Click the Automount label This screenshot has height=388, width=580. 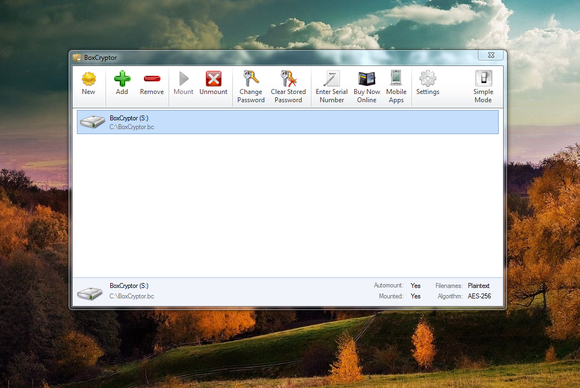point(388,286)
